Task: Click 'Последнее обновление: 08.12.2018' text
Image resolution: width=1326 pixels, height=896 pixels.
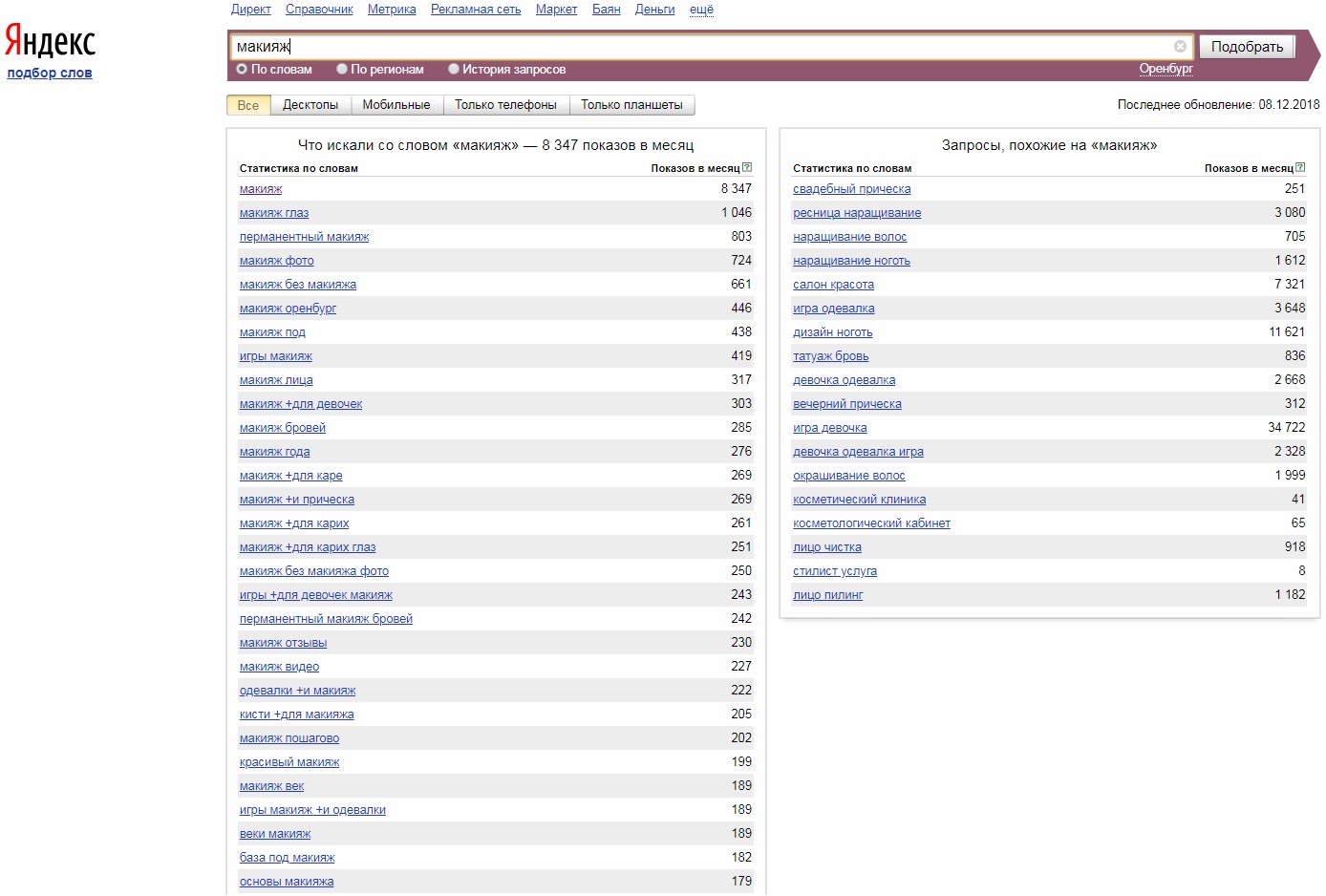Action: click(1218, 105)
